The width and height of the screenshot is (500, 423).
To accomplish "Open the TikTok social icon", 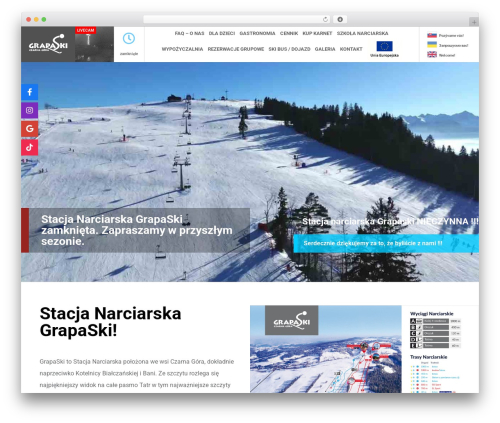I will [29, 147].
